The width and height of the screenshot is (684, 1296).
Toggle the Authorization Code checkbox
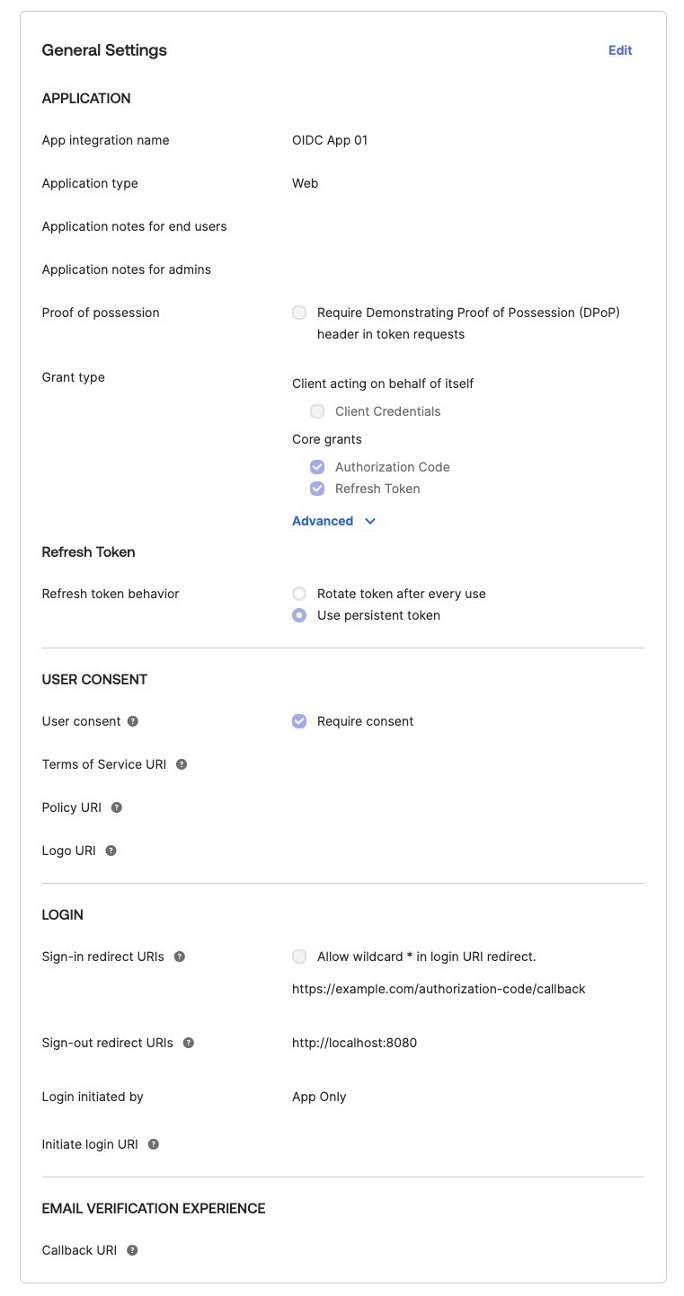[x=317, y=467]
